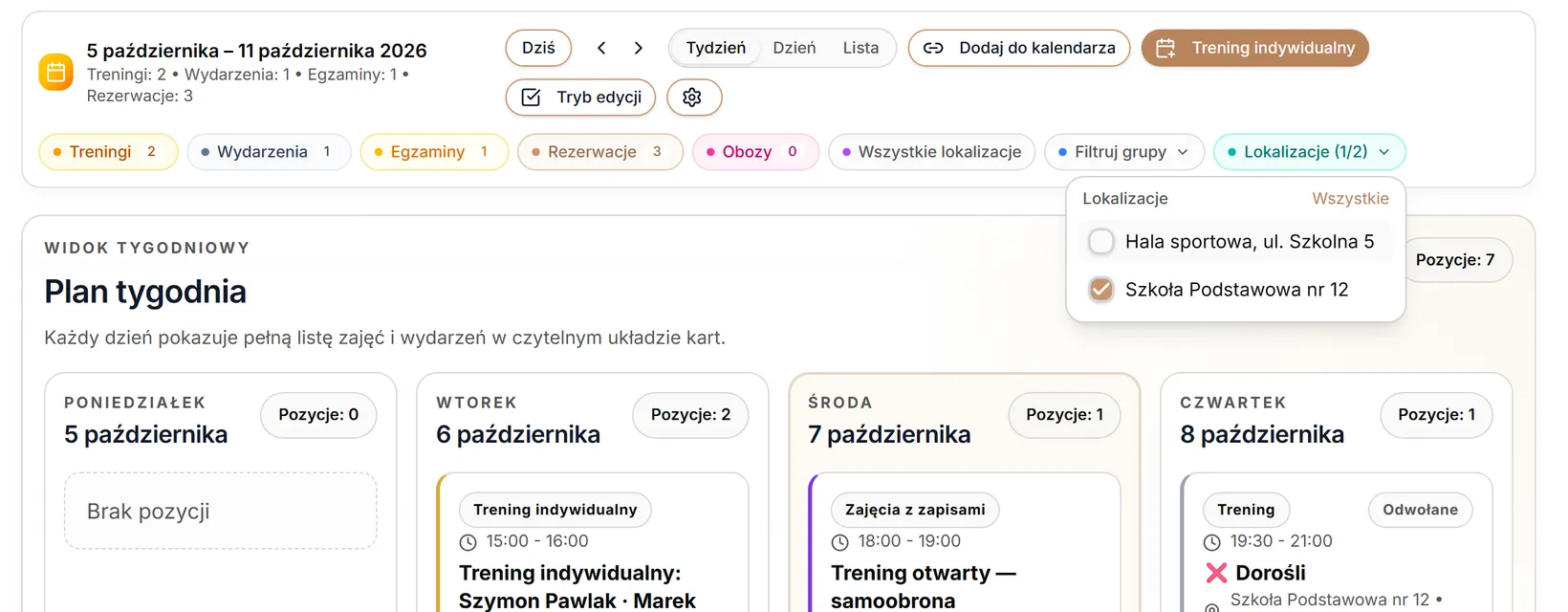Check Hala sportowa, ul. Szkolna 5 checkbox

pyautogui.click(x=1101, y=242)
